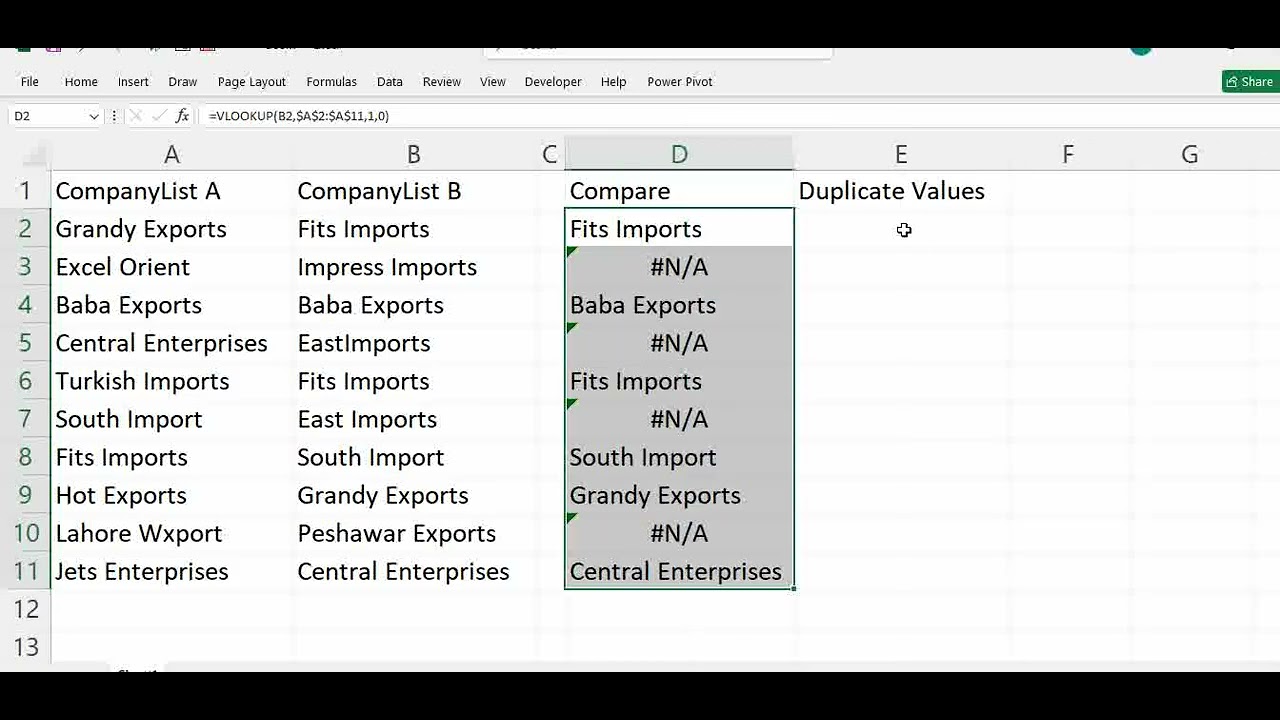Open the Data tab

click(x=390, y=82)
